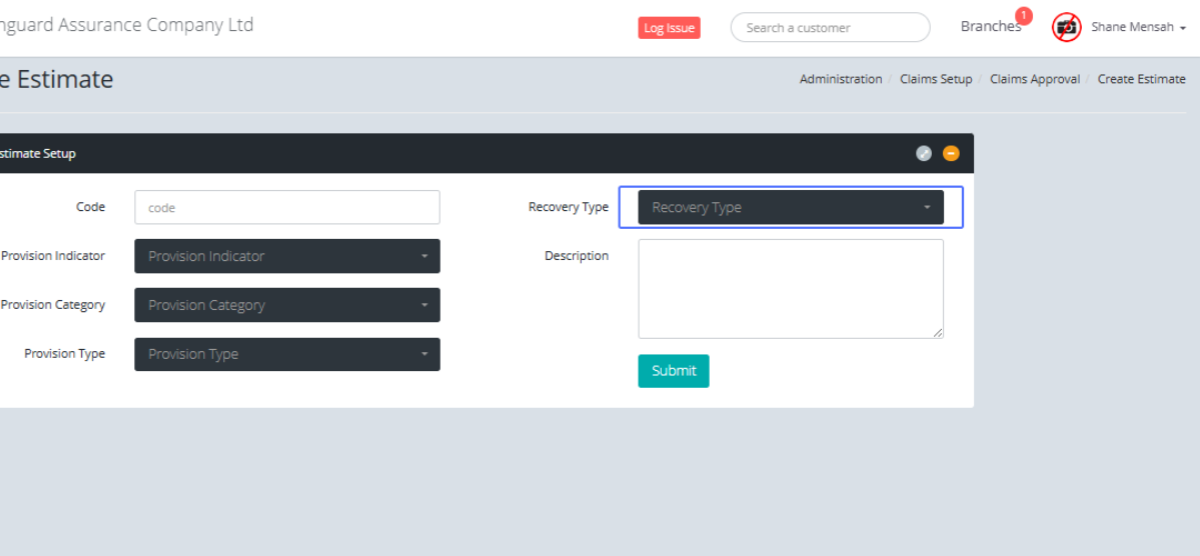Open the Recovery Type dropdown
The image size is (1200, 556).
[x=790, y=208]
